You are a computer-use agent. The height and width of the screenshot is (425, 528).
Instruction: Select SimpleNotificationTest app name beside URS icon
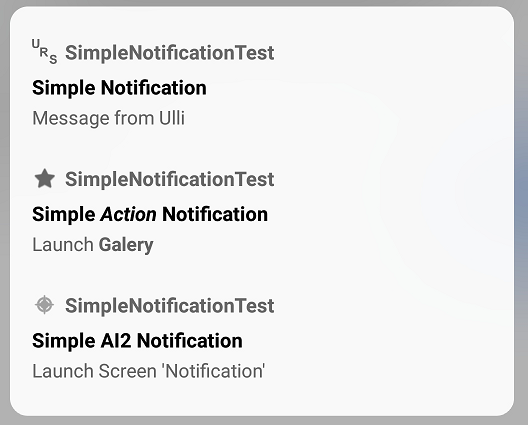coord(169,53)
